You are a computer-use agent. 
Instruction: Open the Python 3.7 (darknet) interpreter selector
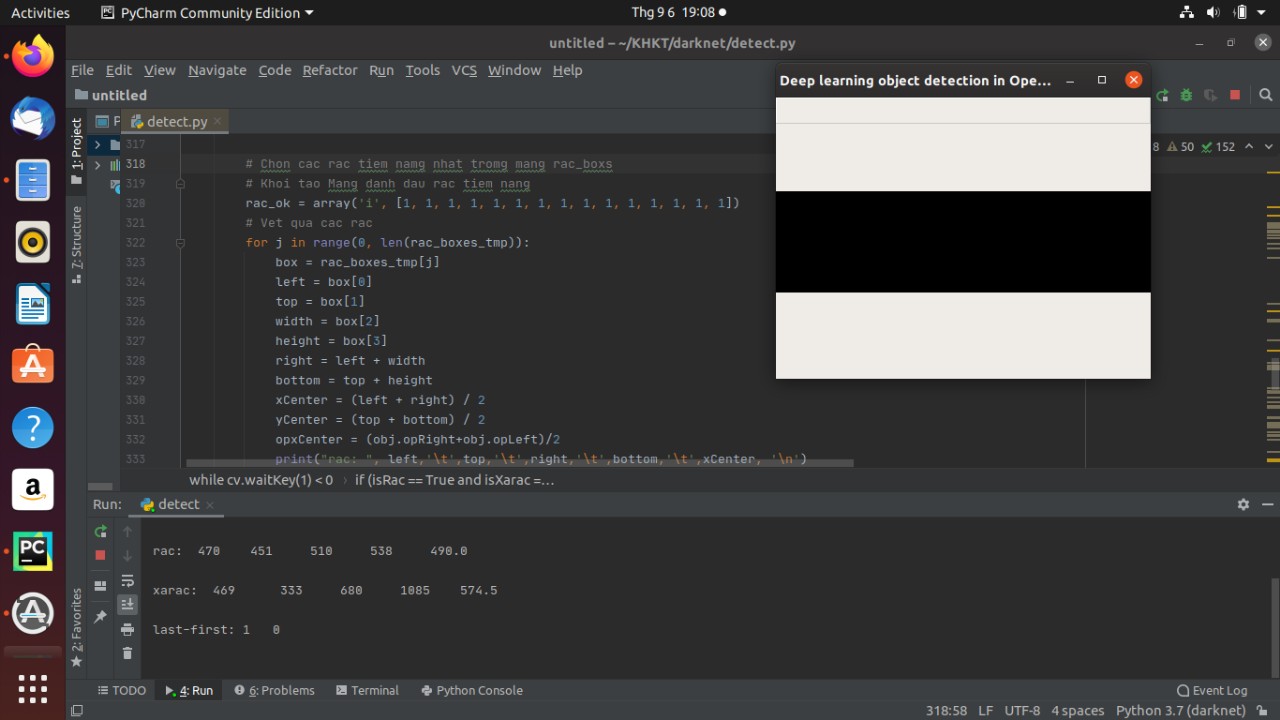(1180, 710)
